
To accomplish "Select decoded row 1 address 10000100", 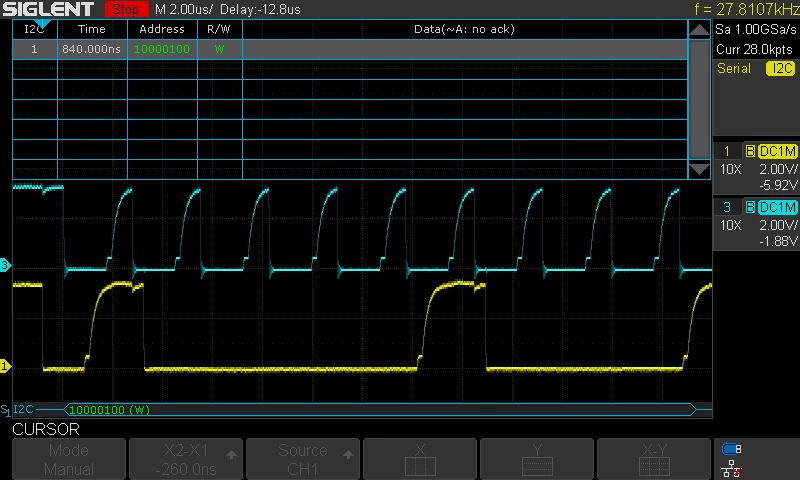I will click(x=162, y=49).
